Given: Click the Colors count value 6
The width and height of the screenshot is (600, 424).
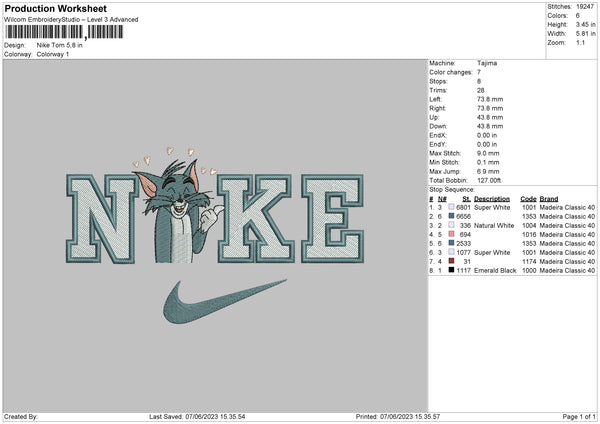Looking at the screenshot, I should (x=578, y=16).
